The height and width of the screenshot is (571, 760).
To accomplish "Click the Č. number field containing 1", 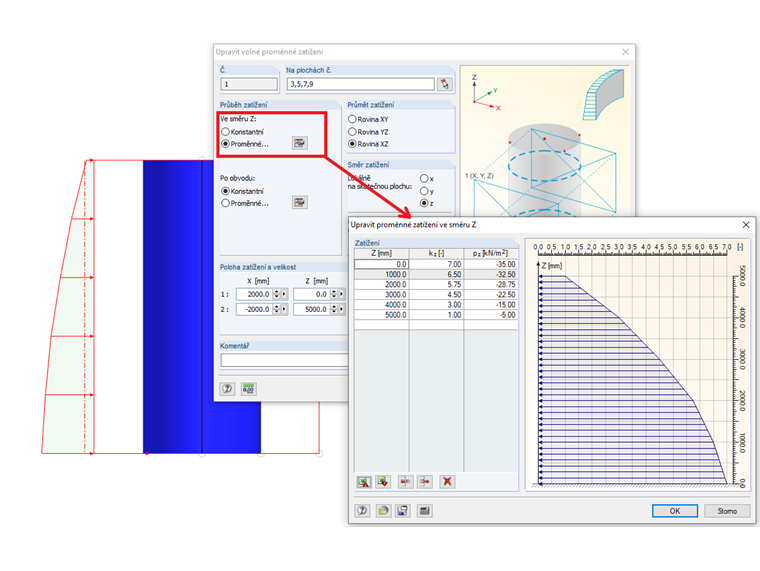I will 249,84.
